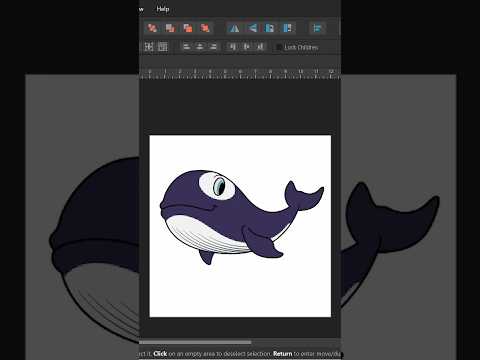Screen dimensions: 480x360
Task: Align objects to vertical middle
Action: click(246, 47)
